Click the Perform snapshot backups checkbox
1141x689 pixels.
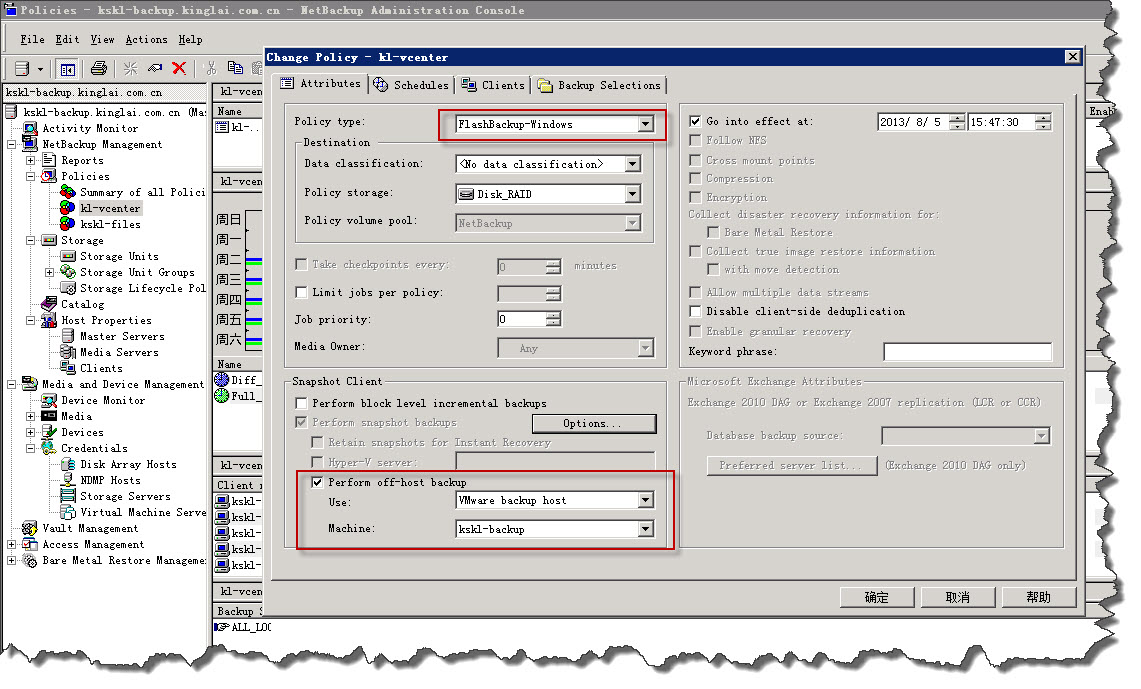(301, 423)
